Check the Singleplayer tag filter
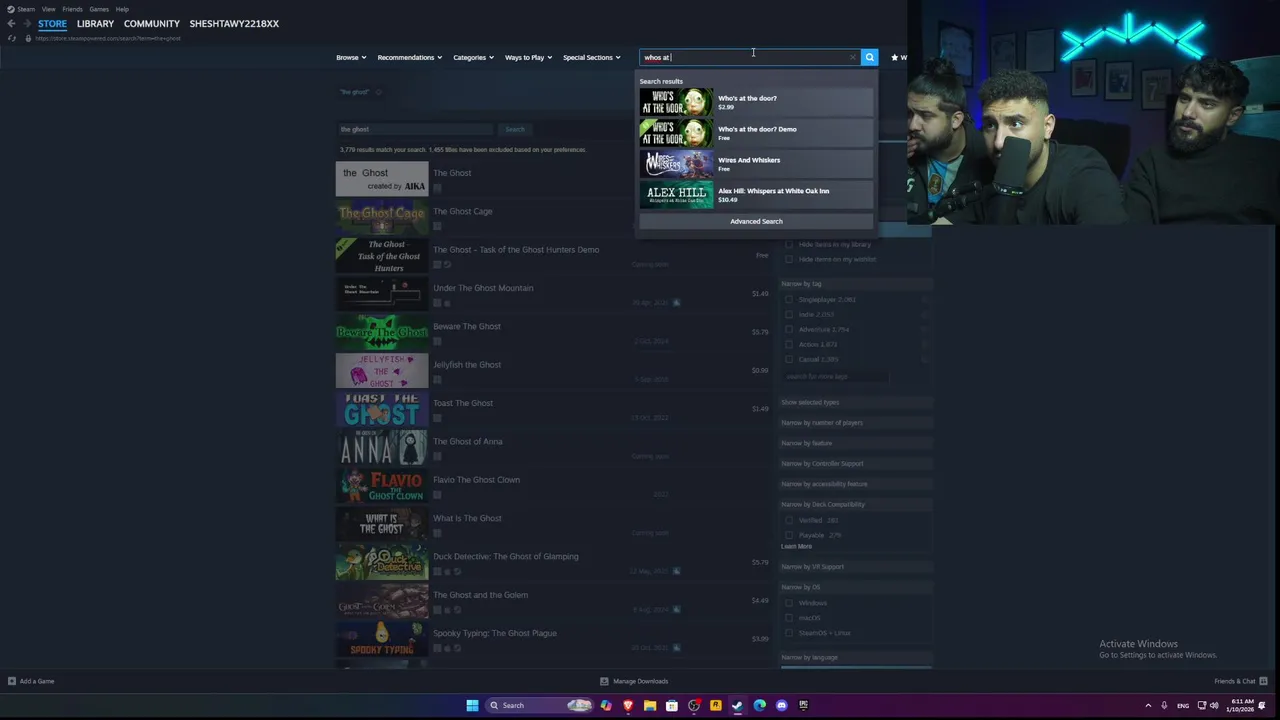 [789, 299]
